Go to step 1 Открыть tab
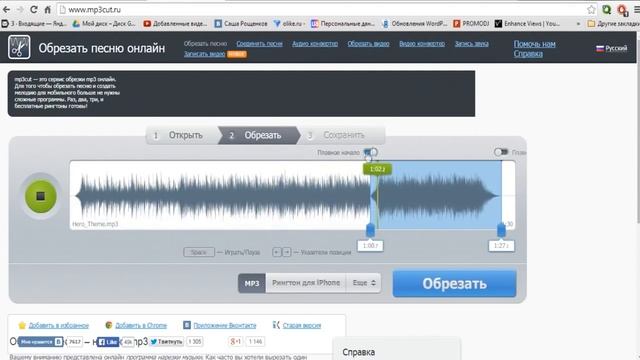This screenshot has width=640, height=360. coord(182,135)
